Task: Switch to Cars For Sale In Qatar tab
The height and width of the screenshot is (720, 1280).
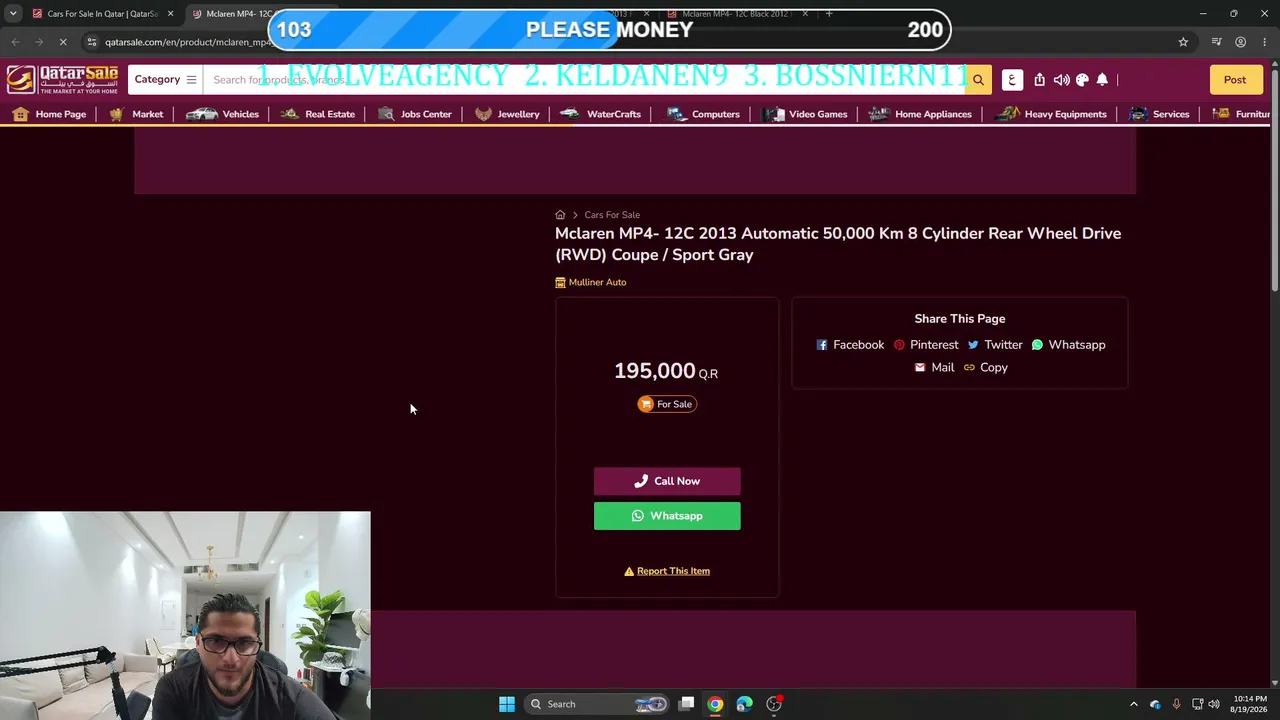Action: (102, 14)
